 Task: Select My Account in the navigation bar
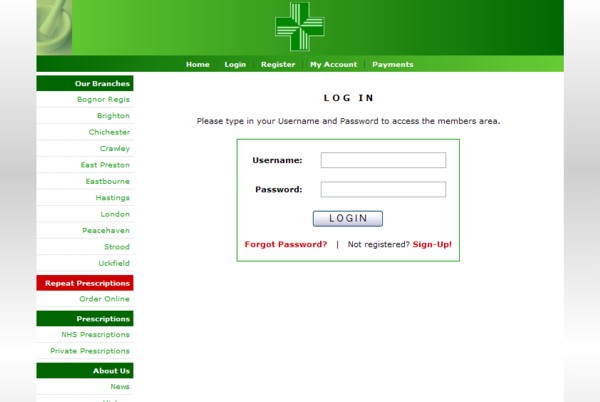333,64
